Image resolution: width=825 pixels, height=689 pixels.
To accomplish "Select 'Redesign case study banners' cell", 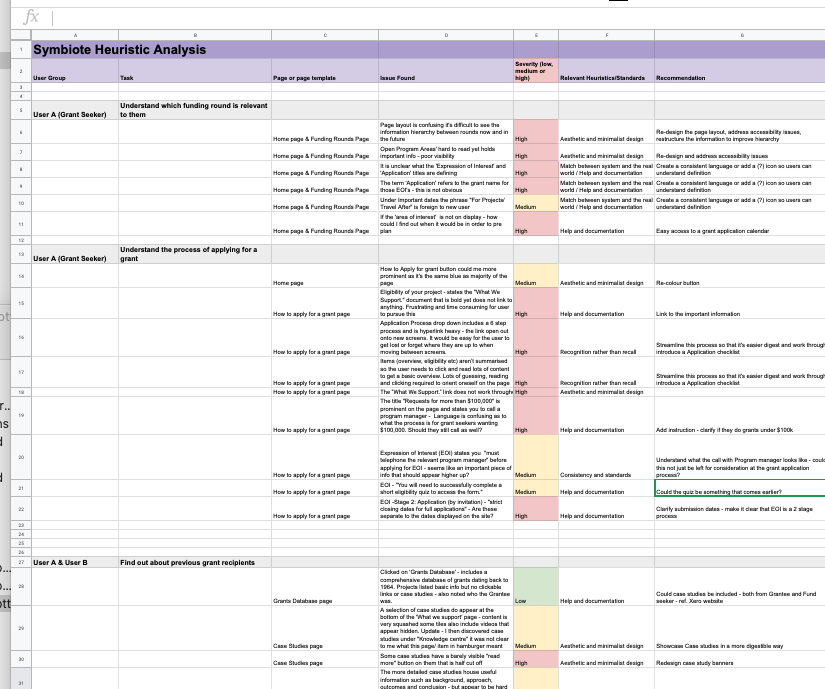I will 740,660.
